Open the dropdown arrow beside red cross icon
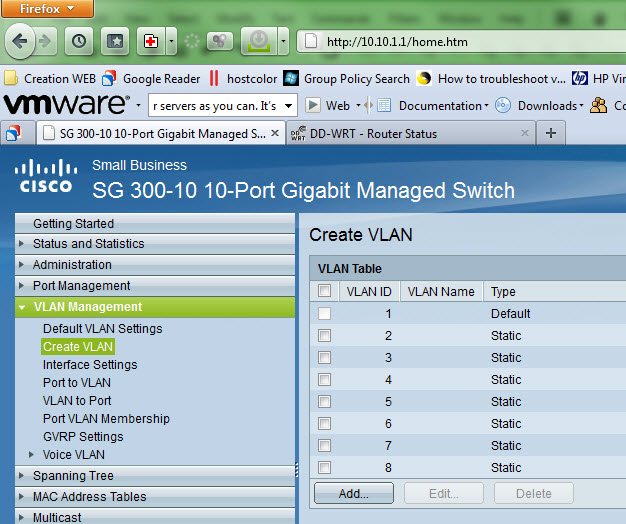Viewport: 626px width, 524px height. tap(172, 41)
